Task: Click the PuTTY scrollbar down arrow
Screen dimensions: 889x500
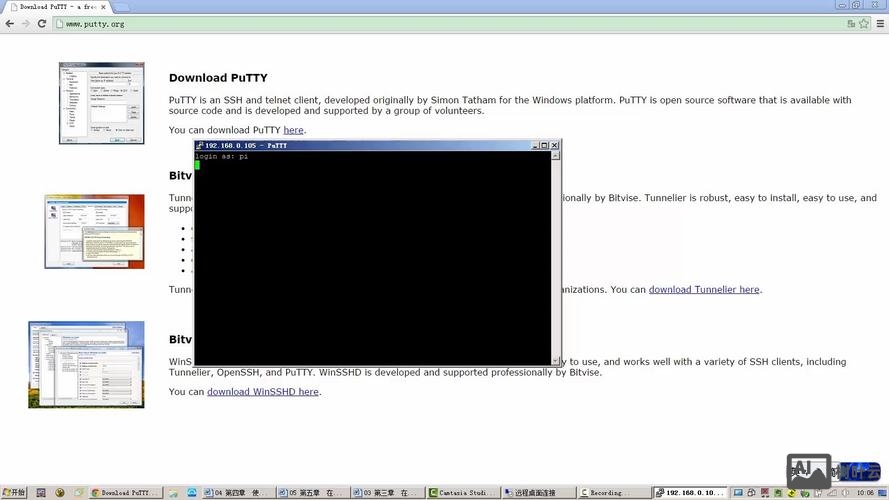Action: pyautogui.click(x=556, y=361)
